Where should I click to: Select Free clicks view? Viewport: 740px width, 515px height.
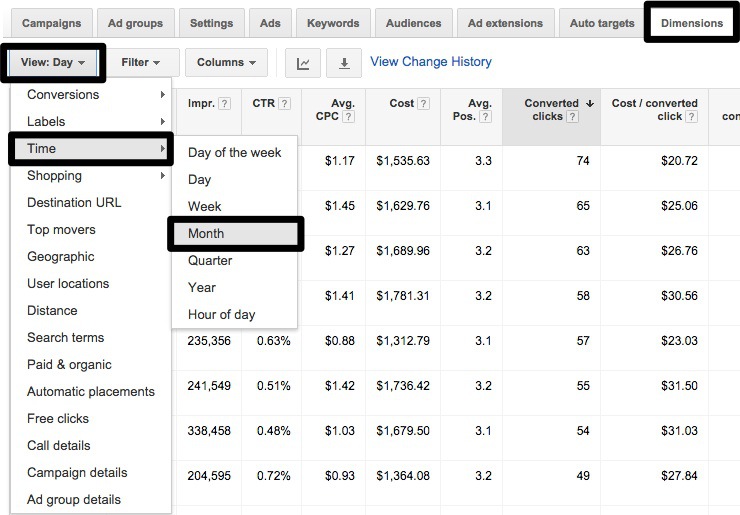91,418
